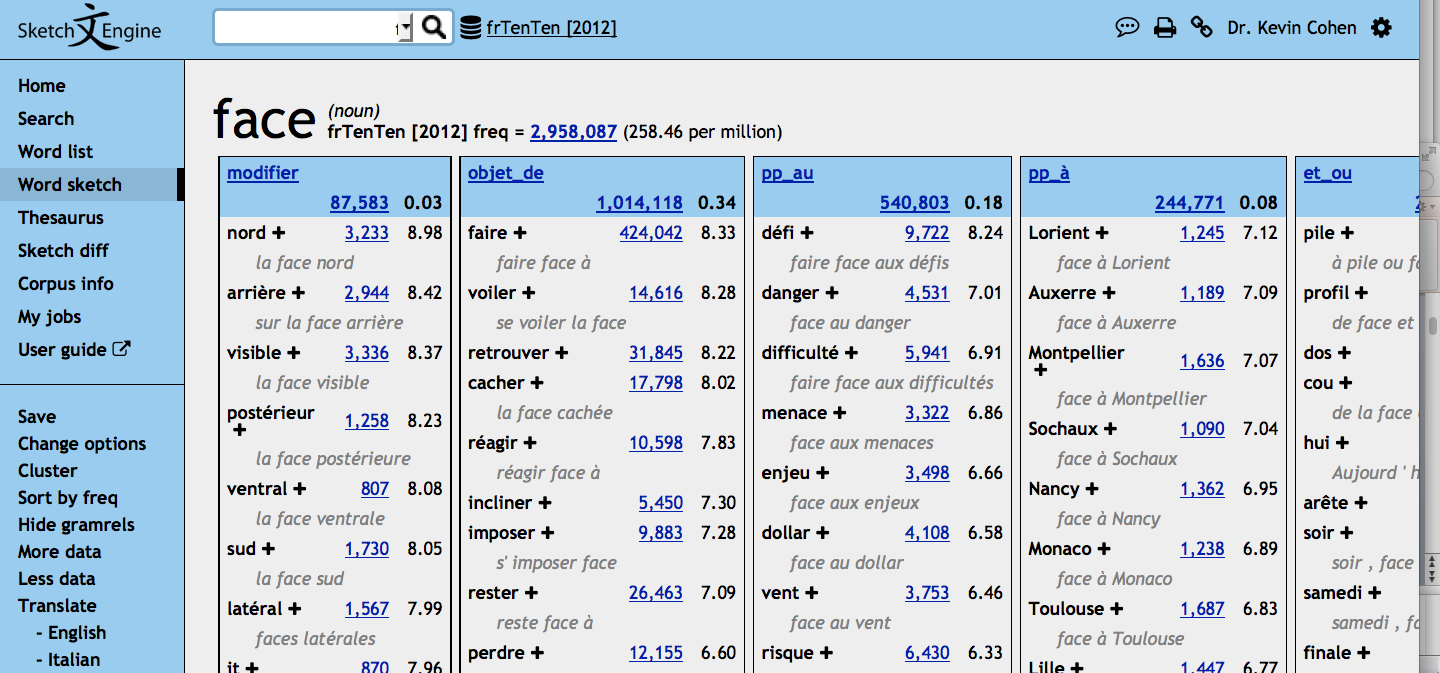Image resolution: width=1440 pixels, height=673 pixels.
Task: Toggle Hide gramrels in the sidebar
Action: [76, 525]
